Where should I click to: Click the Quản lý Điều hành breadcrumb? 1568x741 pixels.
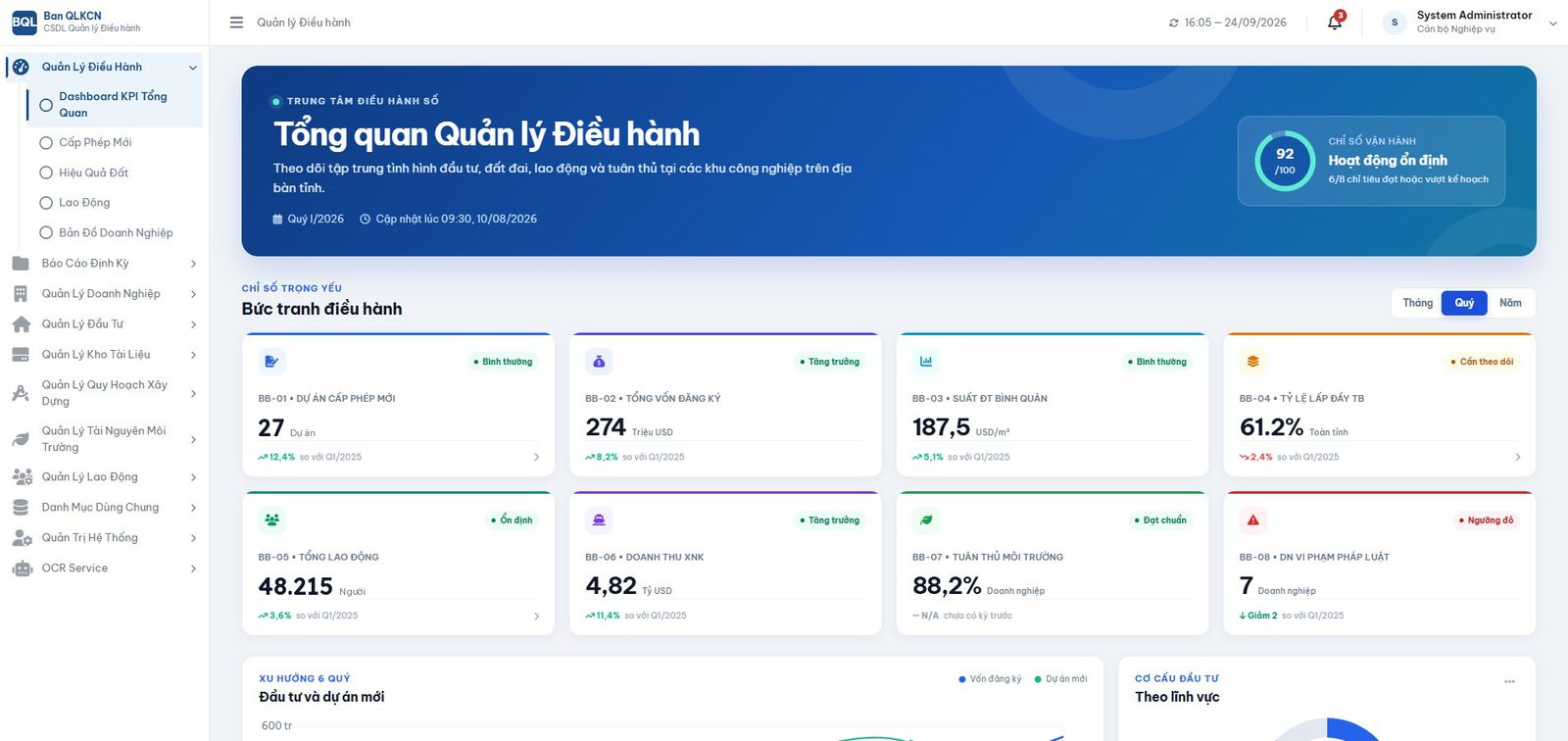(304, 23)
